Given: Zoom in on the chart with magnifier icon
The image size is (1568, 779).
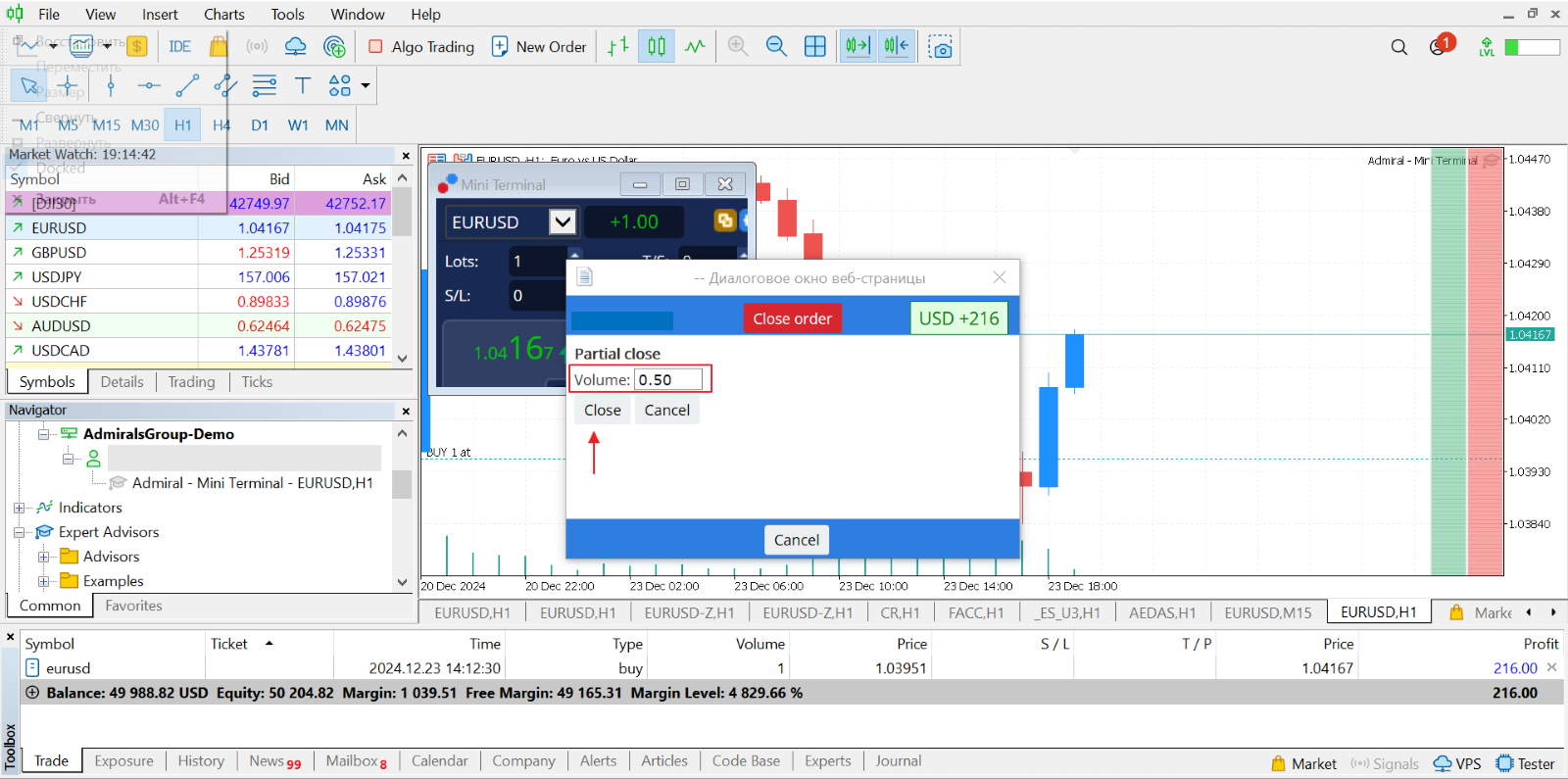Looking at the screenshot, I should 738,46.
